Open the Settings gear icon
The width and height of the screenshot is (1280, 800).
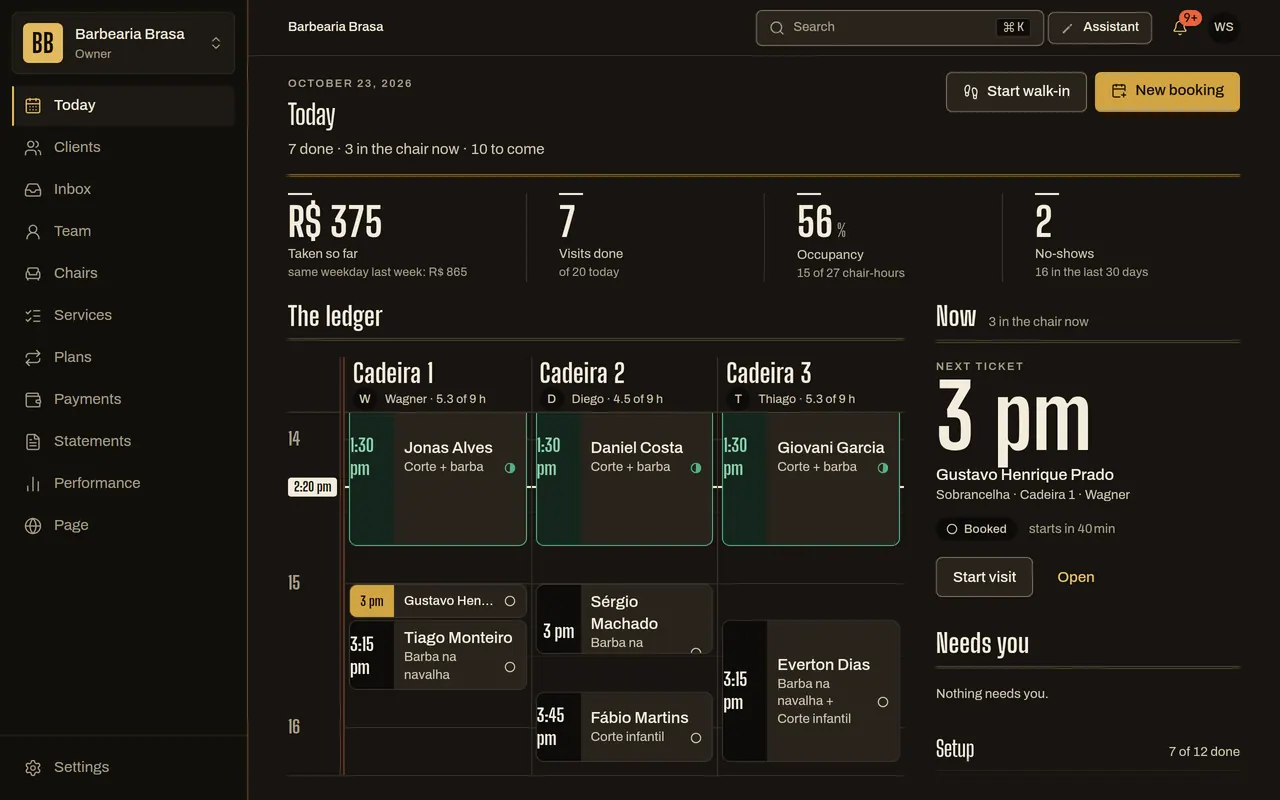click(33, 768)
